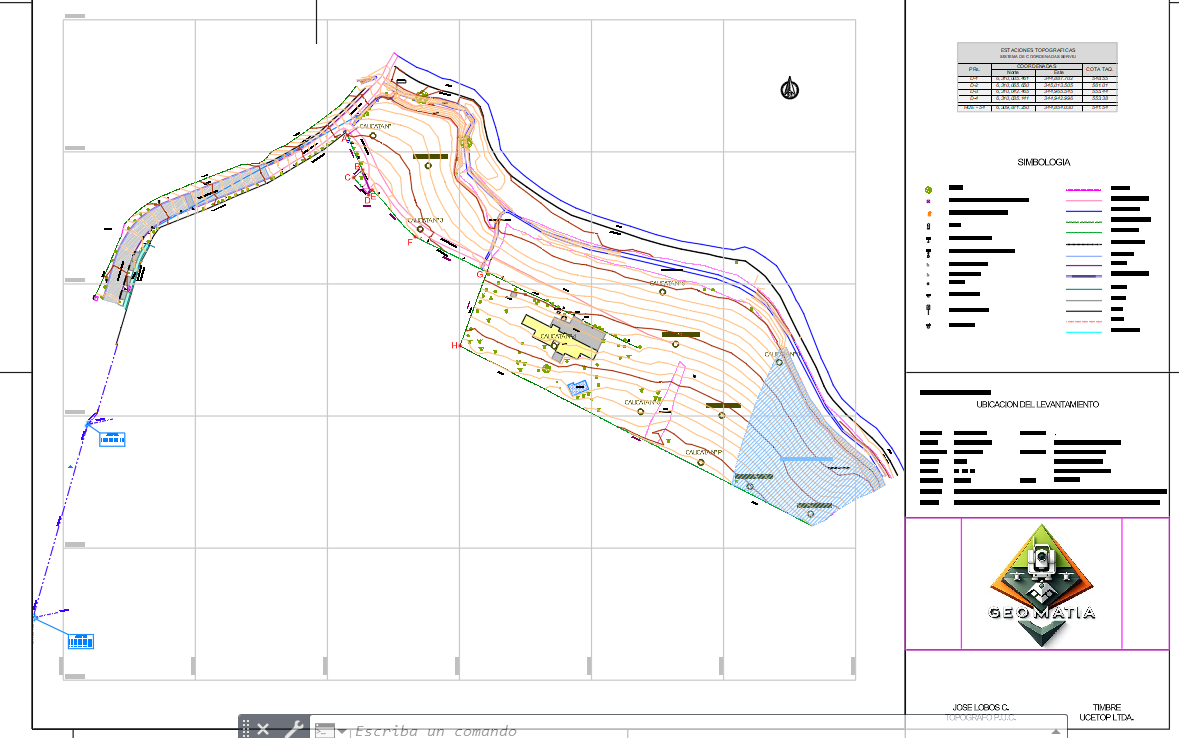This screenshot has height=738, width=1179.
Task: Select red vertex label C
Action: point(347,178)
